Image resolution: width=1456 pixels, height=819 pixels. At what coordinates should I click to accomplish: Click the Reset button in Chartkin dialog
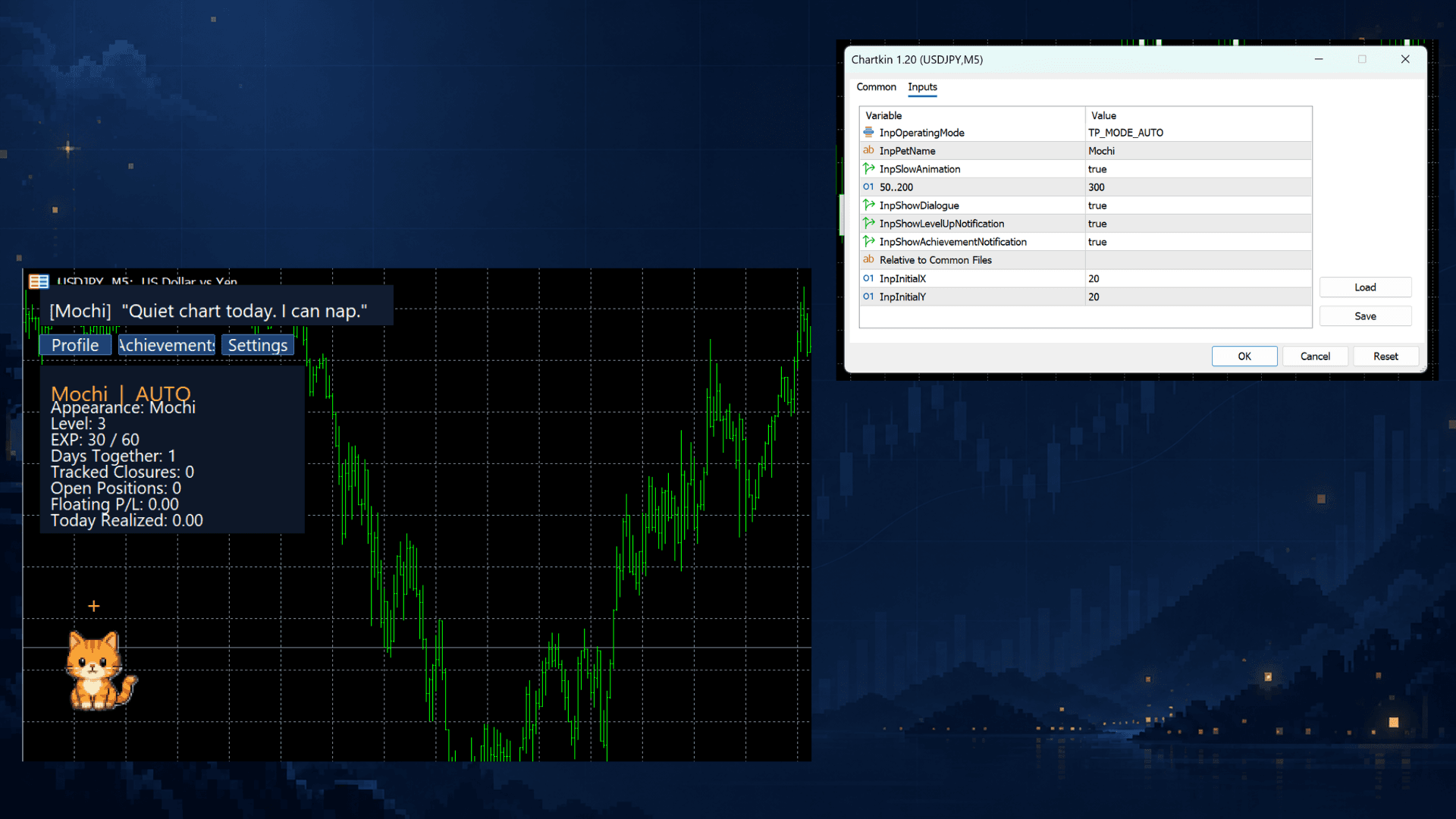tap(1385, 356)
